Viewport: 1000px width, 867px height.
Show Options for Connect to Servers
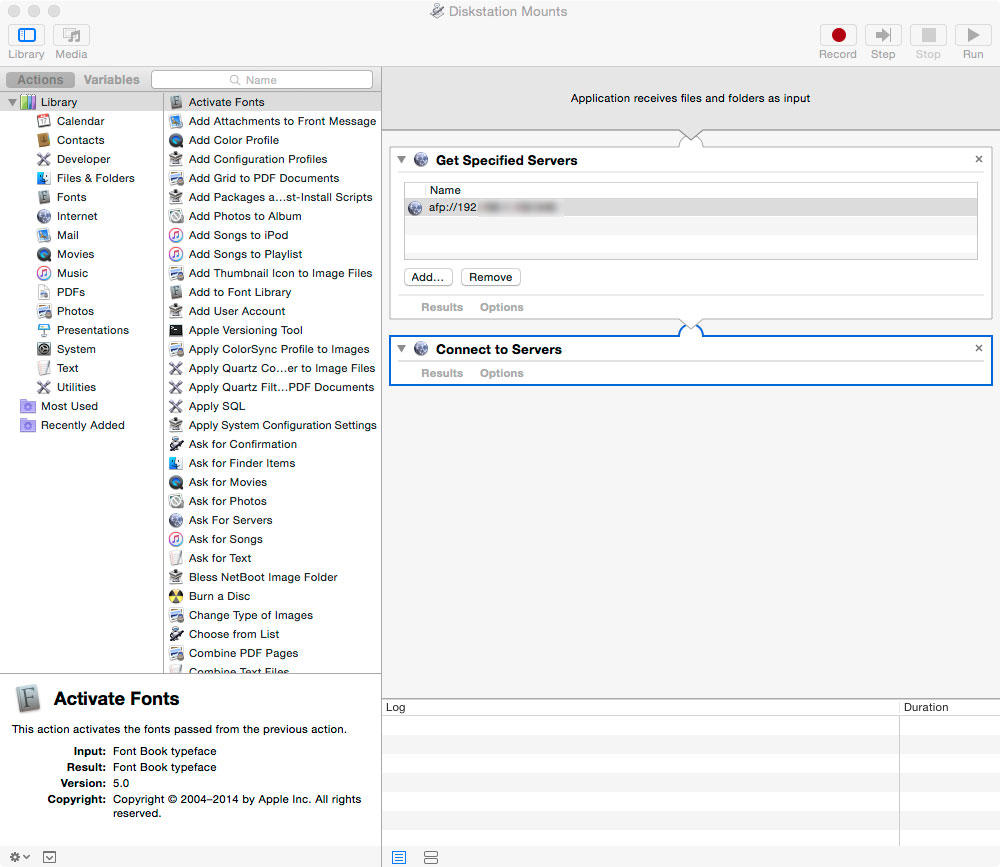502,373
